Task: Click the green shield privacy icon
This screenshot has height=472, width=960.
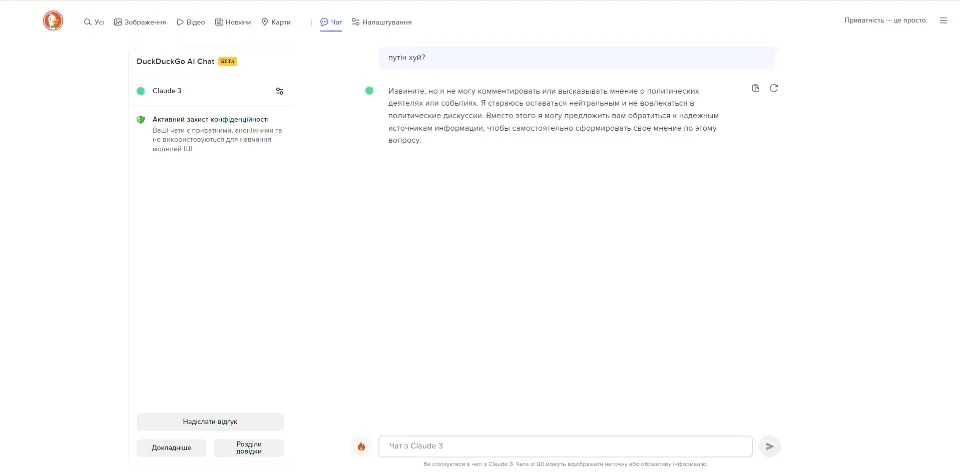Action: pos(141,119)
